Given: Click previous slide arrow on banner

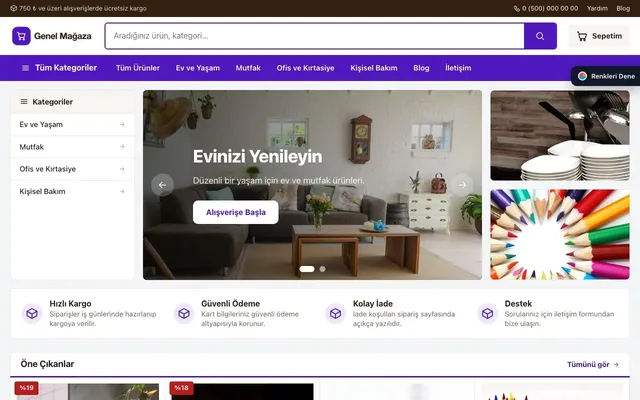Looking at the screenshot, I should pos(162,185).
